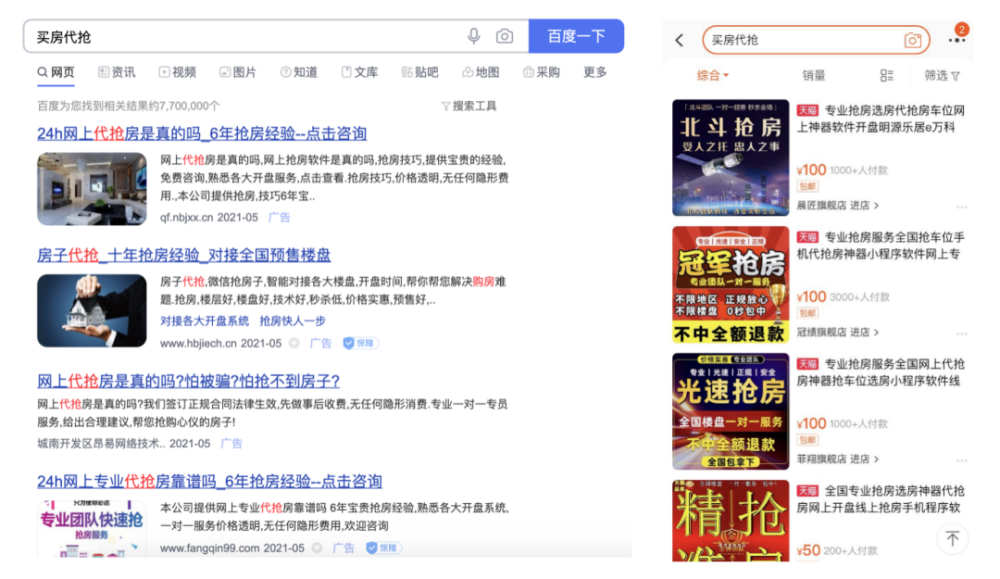Viewport: 1000px width, 579px height.
Task: Click the living room thumbnail in first result
Action: coord(92,189)
